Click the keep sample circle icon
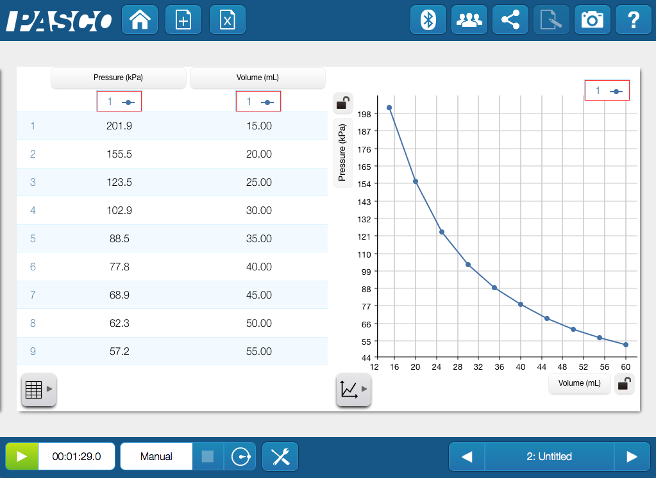Image resolution: width=656 pixels, height=478 pixels. (x=240, y=456)
